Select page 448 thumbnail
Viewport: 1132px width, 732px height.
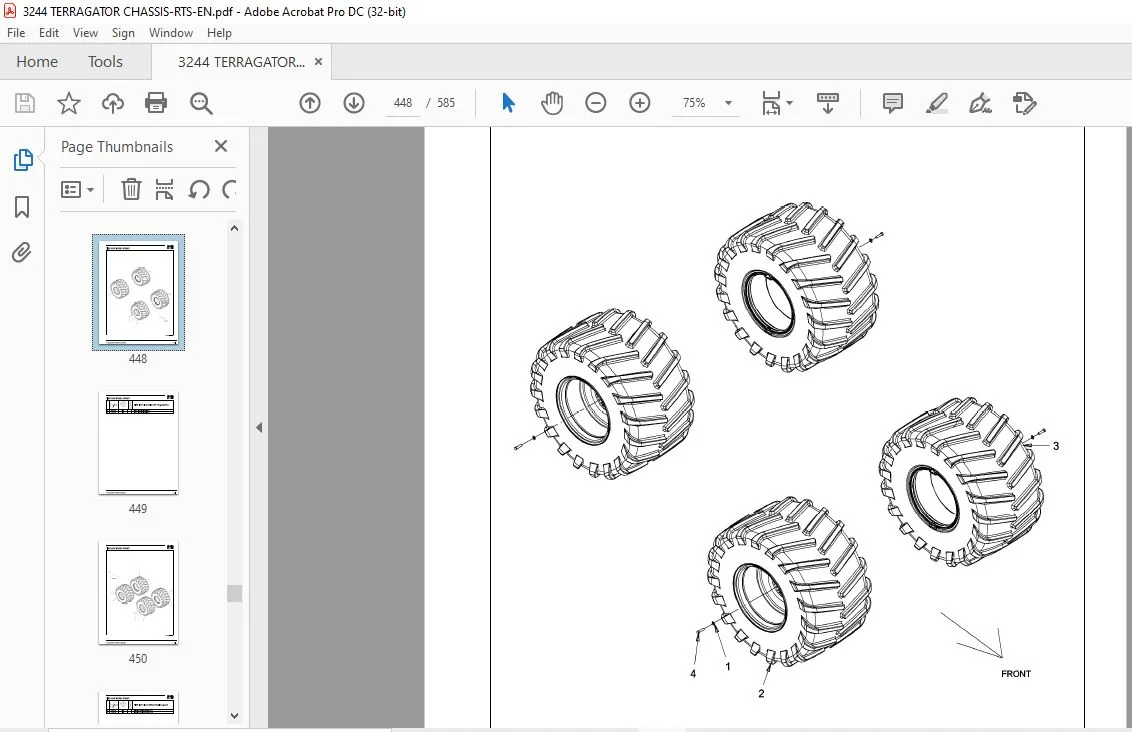click(x=139, y=292)
